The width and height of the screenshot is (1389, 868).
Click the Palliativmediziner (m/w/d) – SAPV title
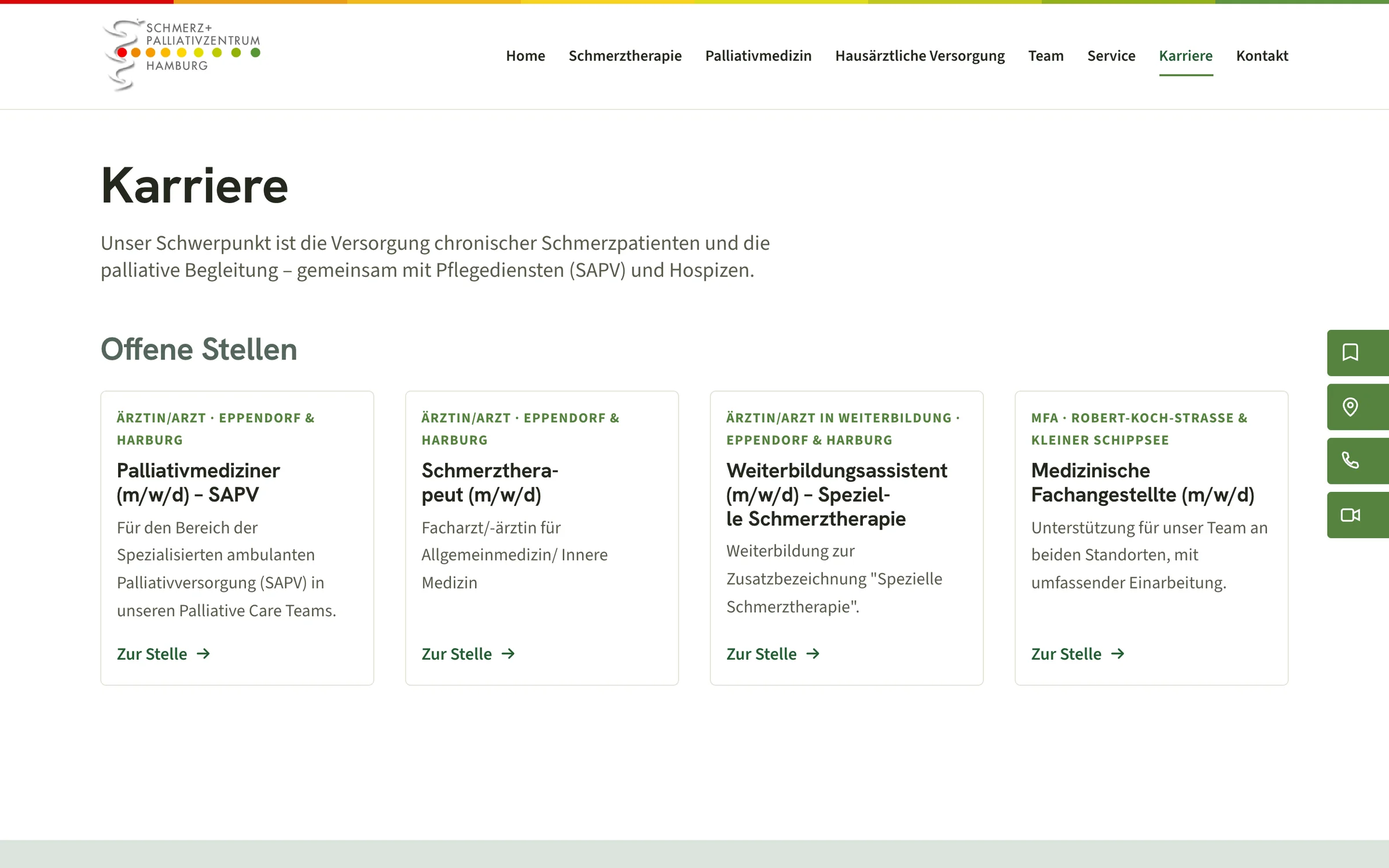pos(199,483)
